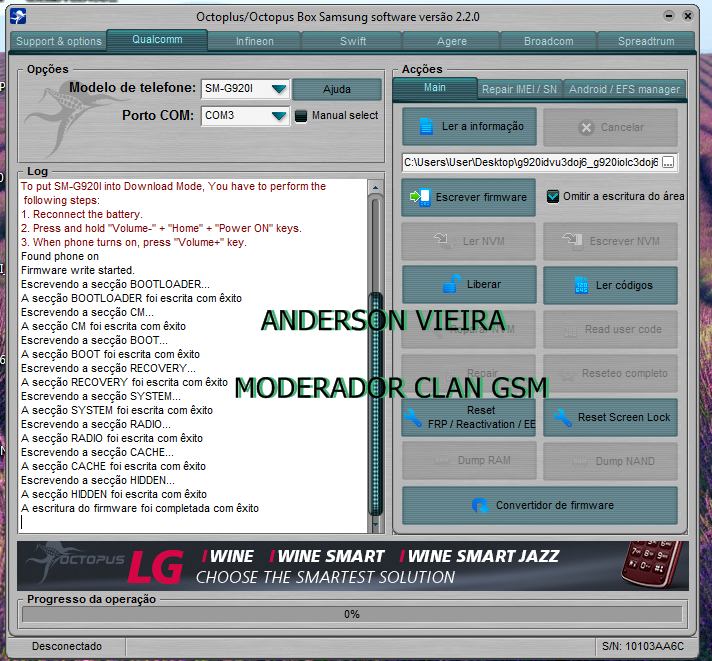This screenshot has width=712, height=661.
Task: Open the Porto COM dropdown
Action: [x=279, y=116]
